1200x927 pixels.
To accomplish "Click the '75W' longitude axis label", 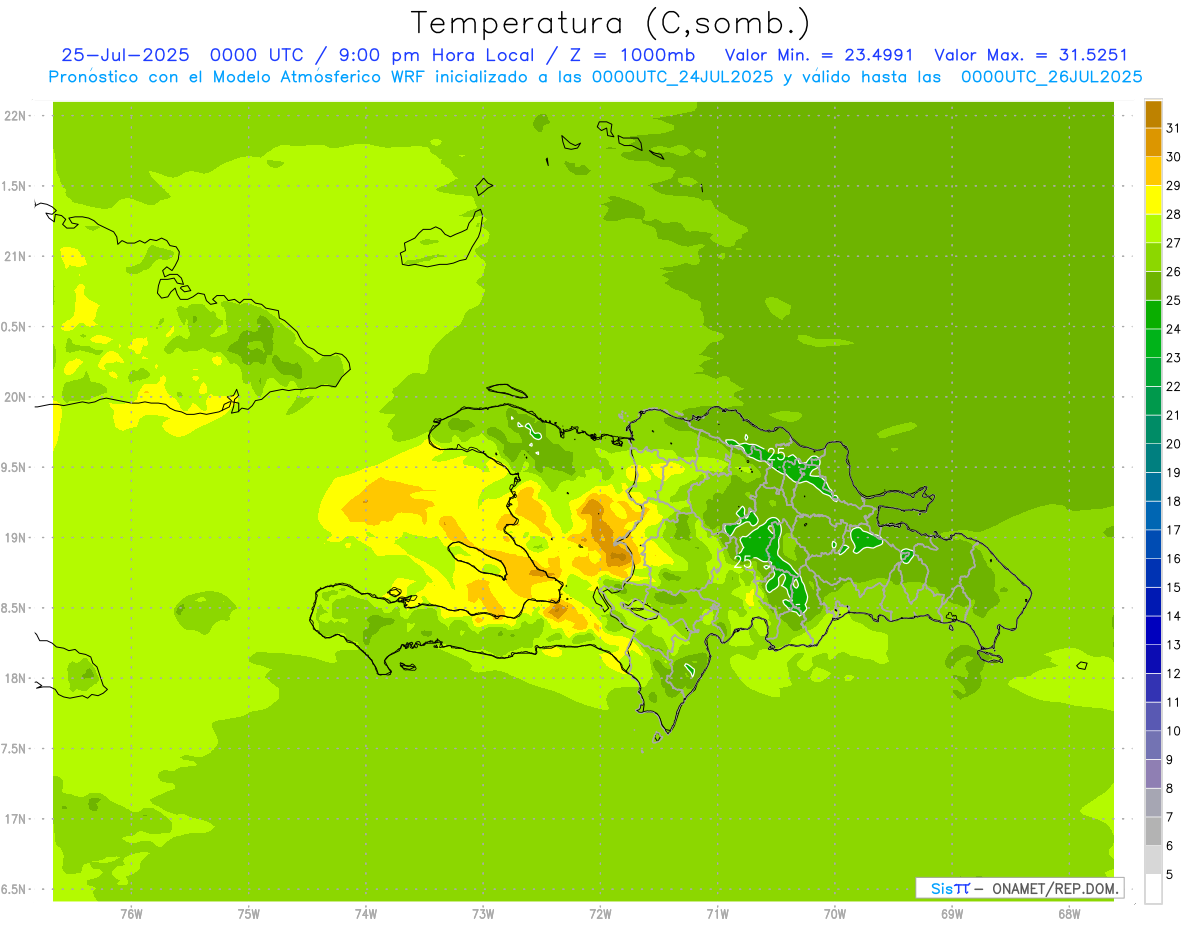I will tap(249, 914).
